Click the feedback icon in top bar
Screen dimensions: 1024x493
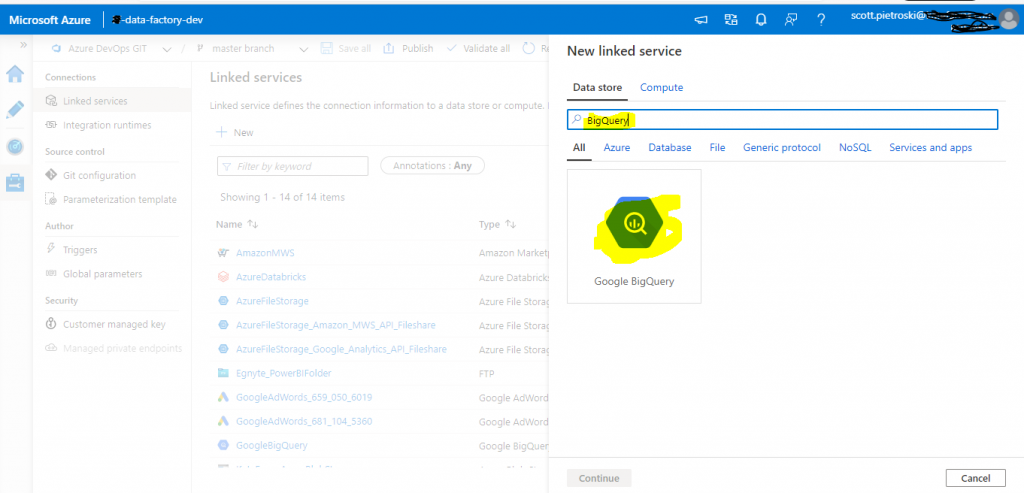(791, 20)
